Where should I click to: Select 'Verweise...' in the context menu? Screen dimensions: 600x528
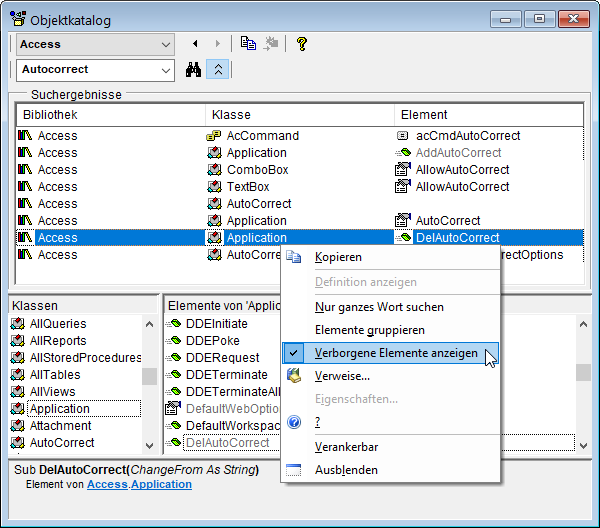pos(342,376)
